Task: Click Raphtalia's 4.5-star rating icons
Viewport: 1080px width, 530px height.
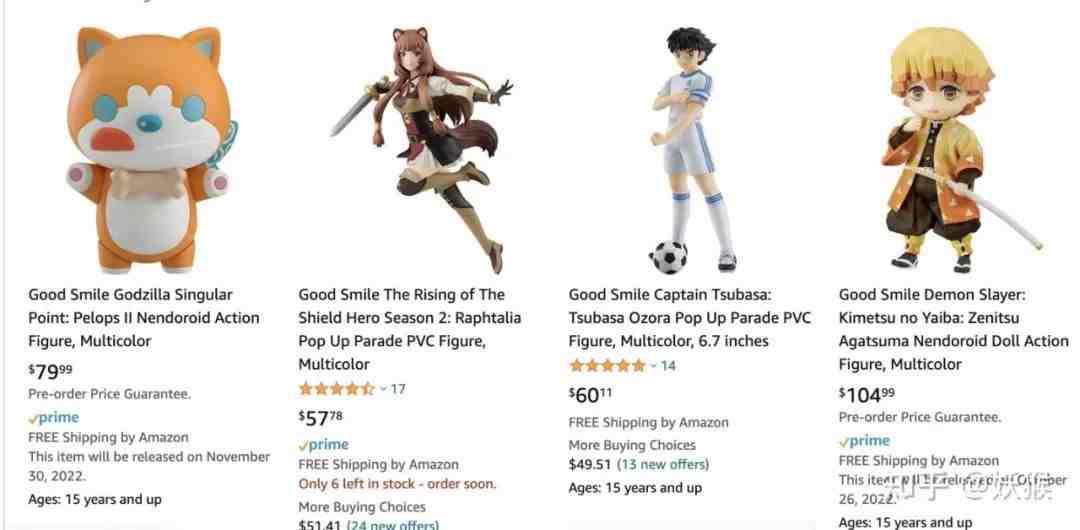Action: click(x=337, y=389)
